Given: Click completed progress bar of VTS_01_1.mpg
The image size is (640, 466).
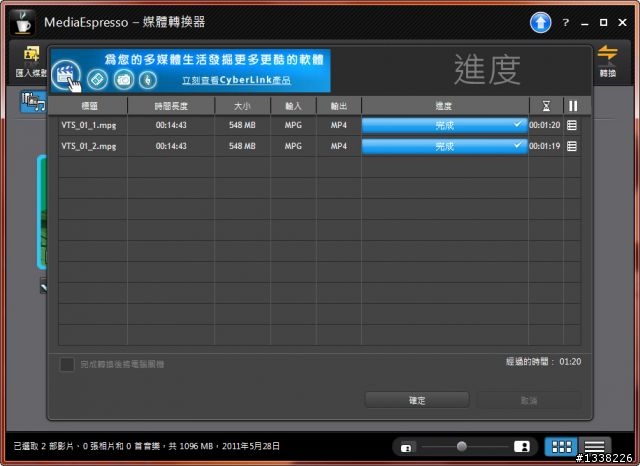Looking at the screenshot, I should 444,125.
